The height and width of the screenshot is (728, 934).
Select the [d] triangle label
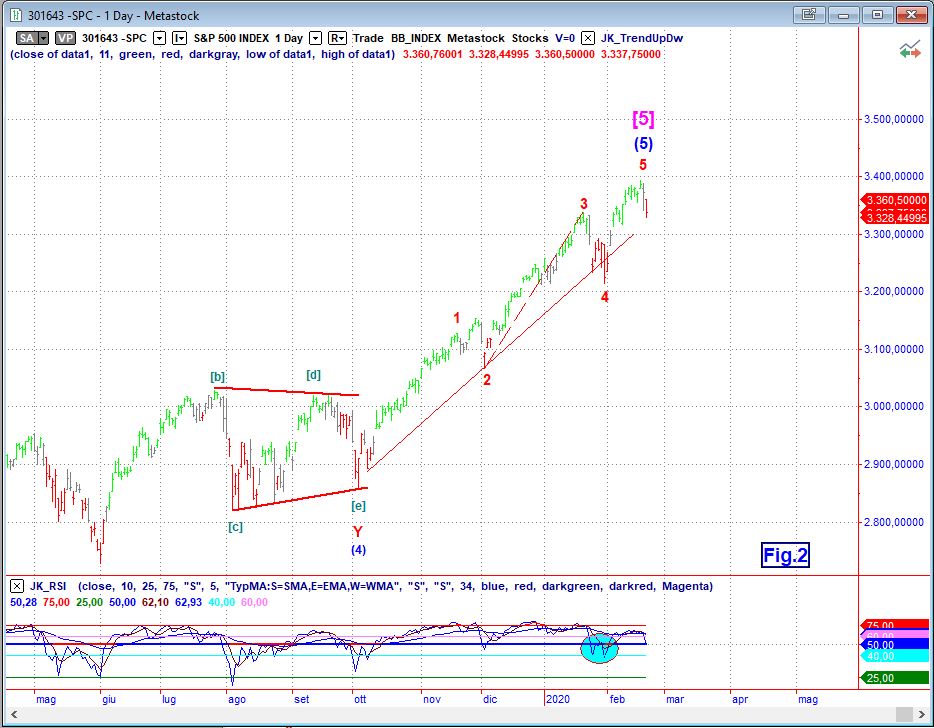313,375
